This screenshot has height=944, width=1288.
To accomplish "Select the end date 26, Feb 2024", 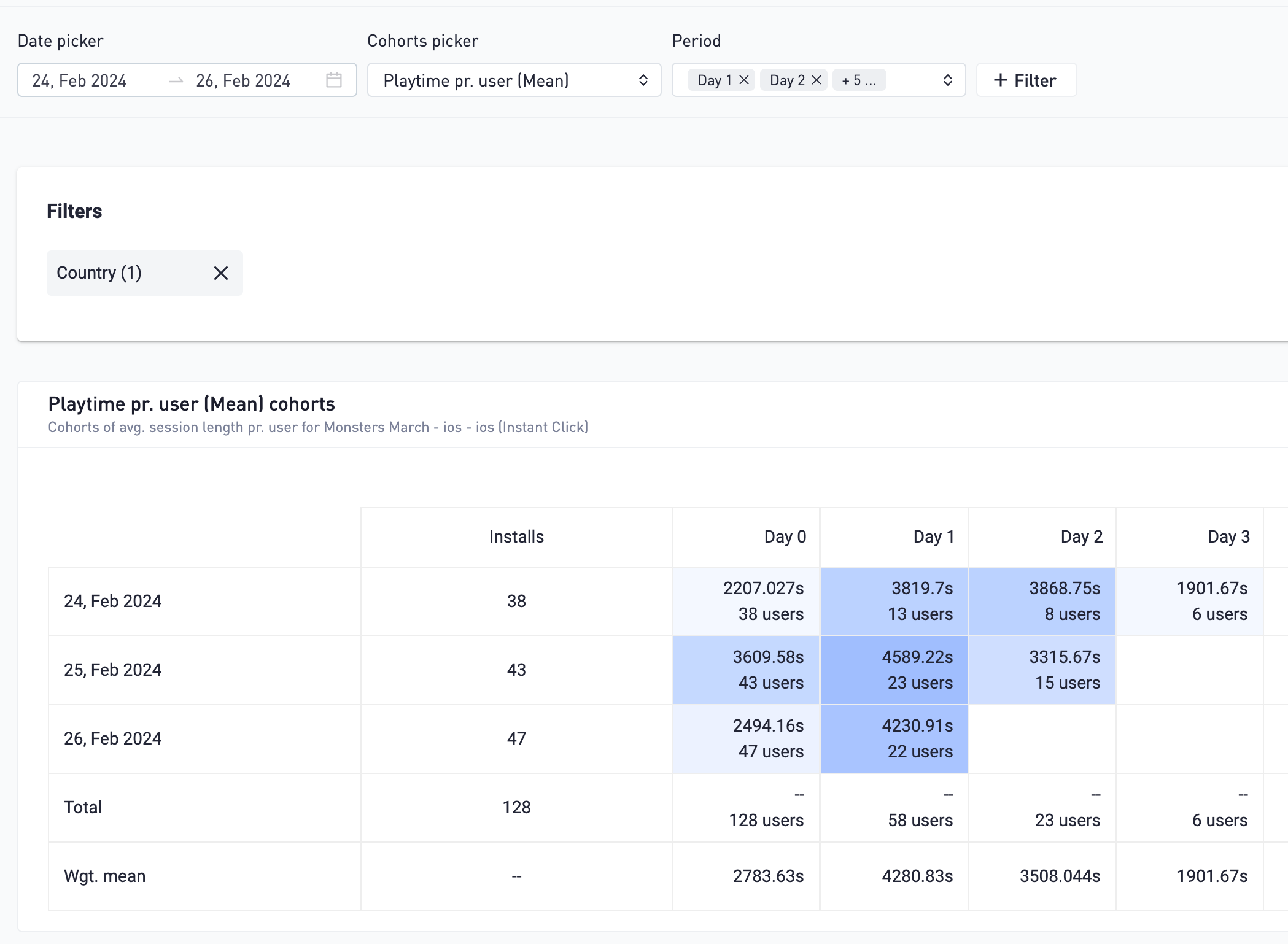I will [x=243, y=81].
